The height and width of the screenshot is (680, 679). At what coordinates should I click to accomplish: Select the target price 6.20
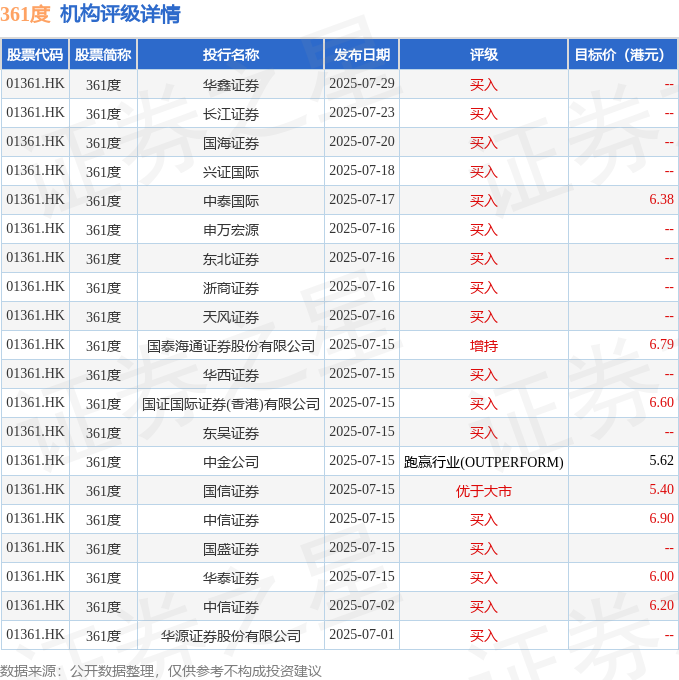(661, 605)
